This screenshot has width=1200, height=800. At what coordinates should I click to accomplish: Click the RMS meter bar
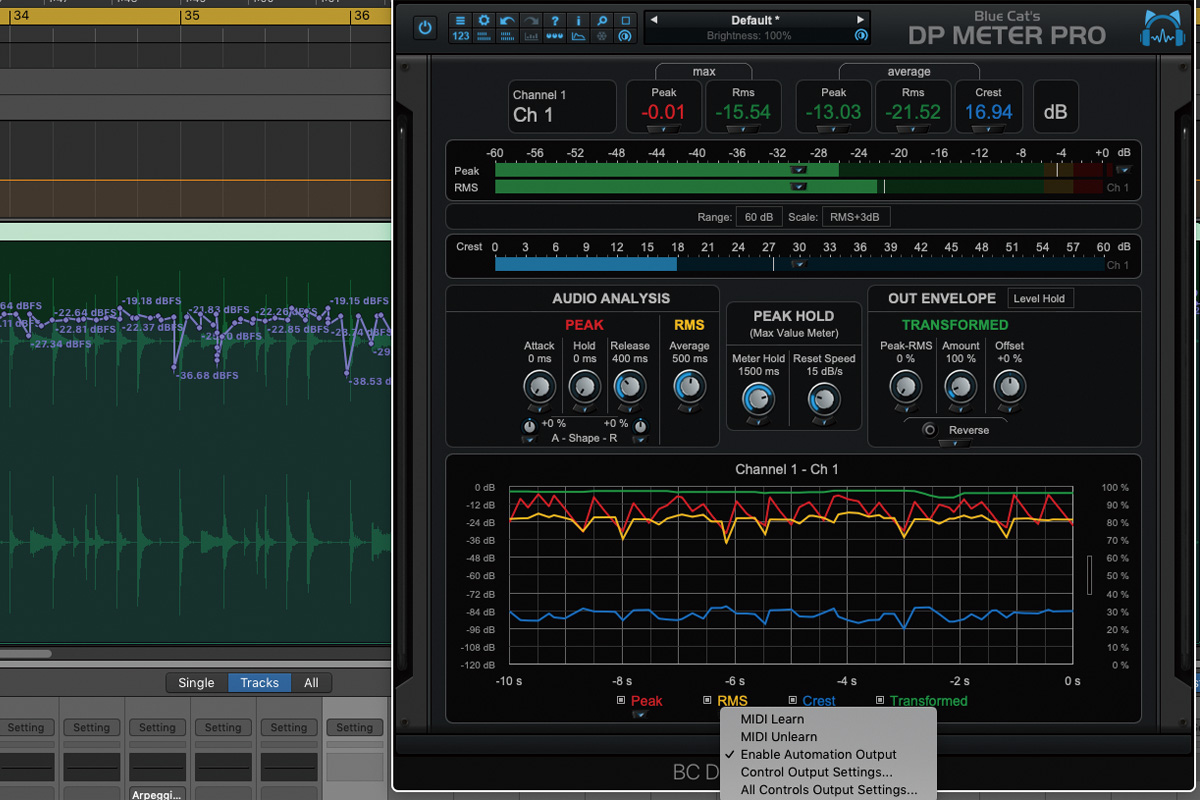point(798,187)
